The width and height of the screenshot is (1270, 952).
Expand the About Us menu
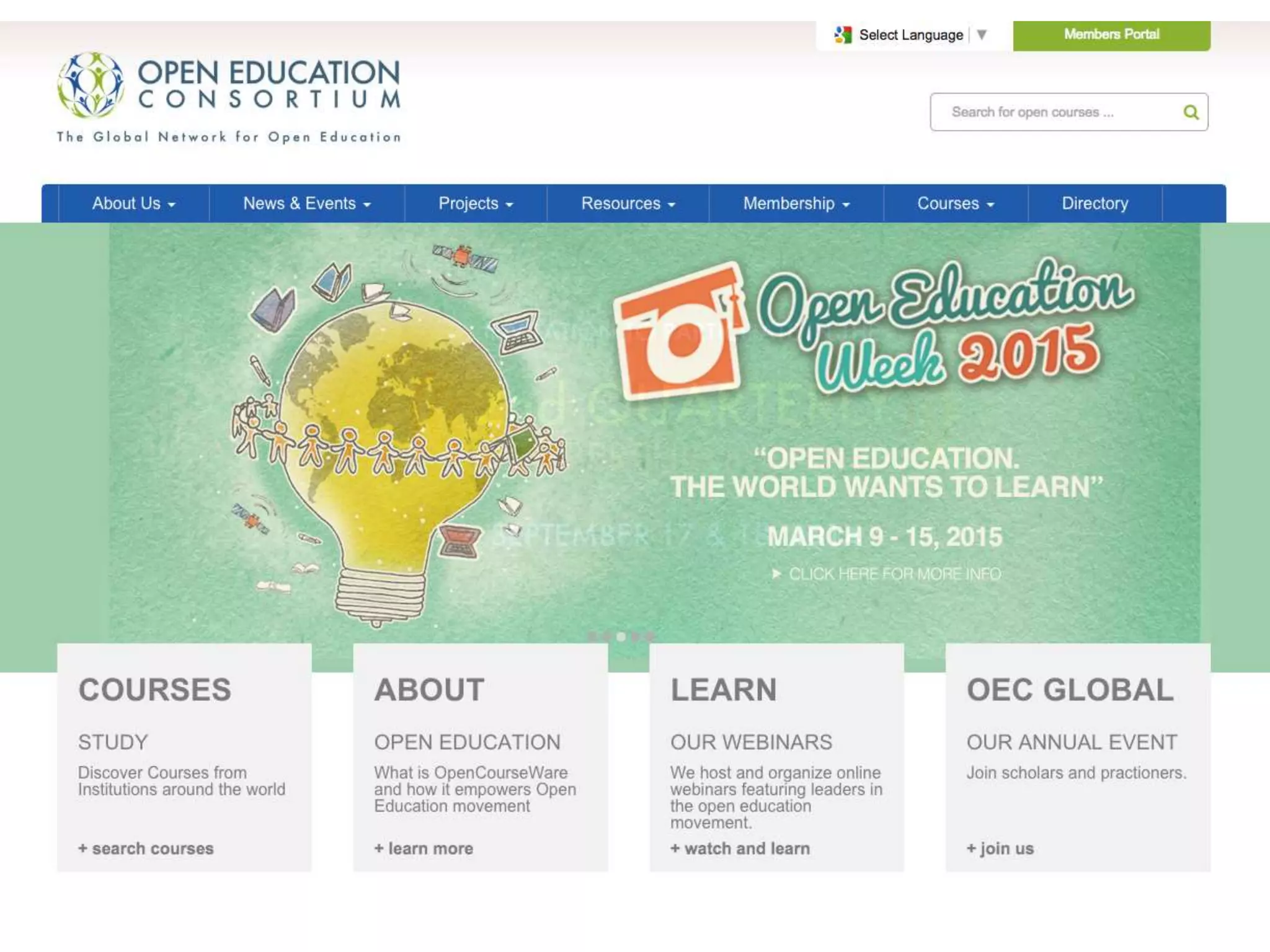click(133, 204)
